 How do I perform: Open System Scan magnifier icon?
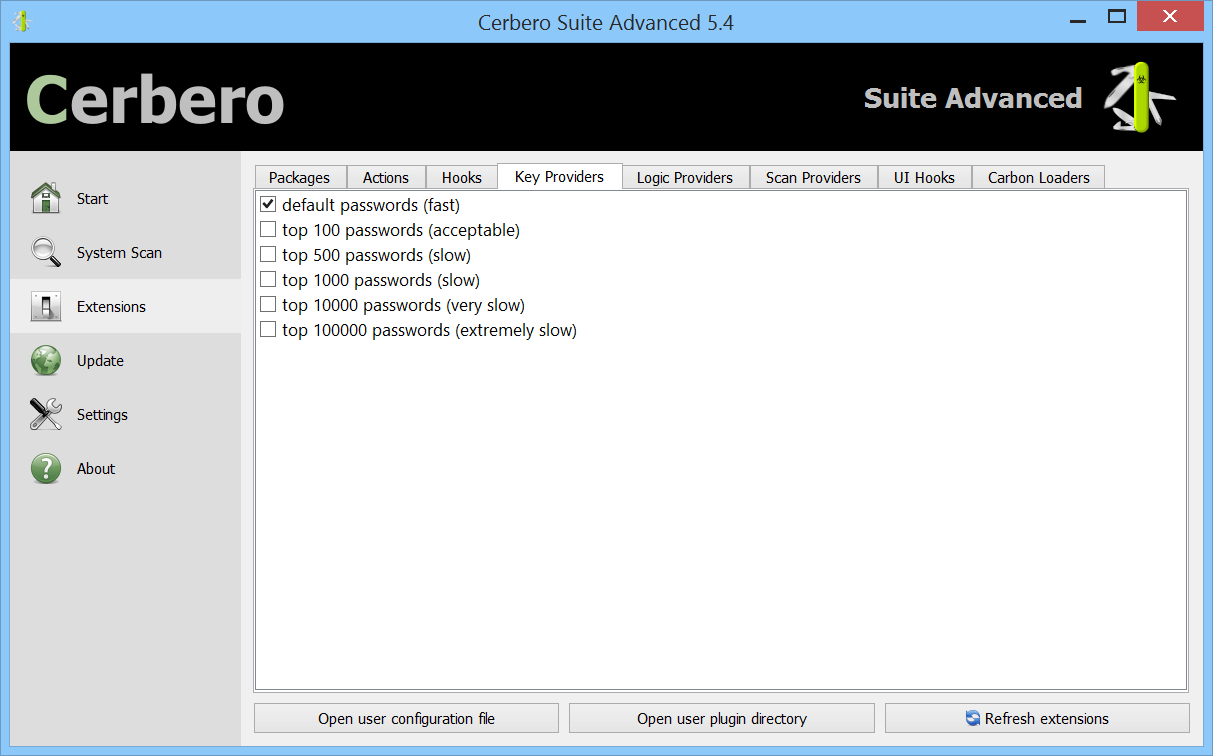pos(46,252)
